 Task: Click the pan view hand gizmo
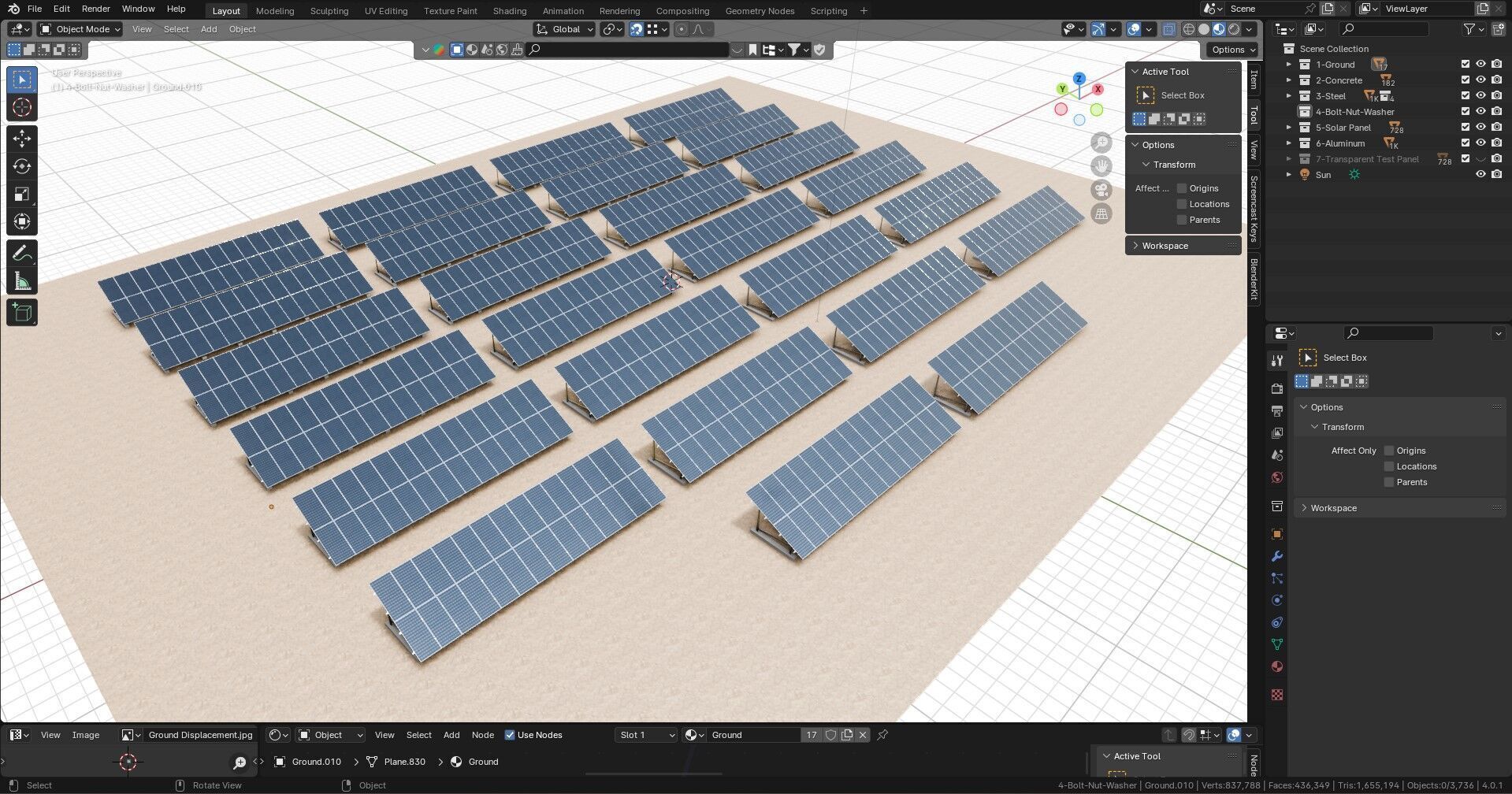[1101, 166]
